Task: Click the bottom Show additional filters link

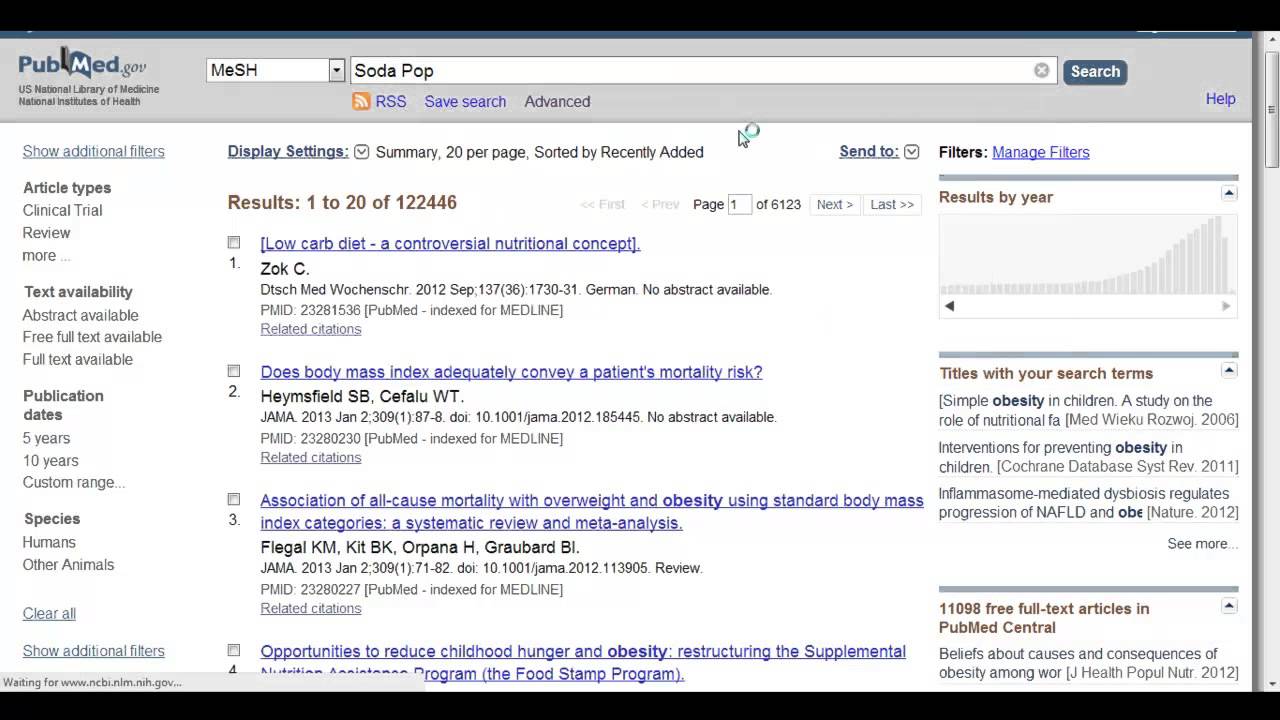Action: coord(94,651)
